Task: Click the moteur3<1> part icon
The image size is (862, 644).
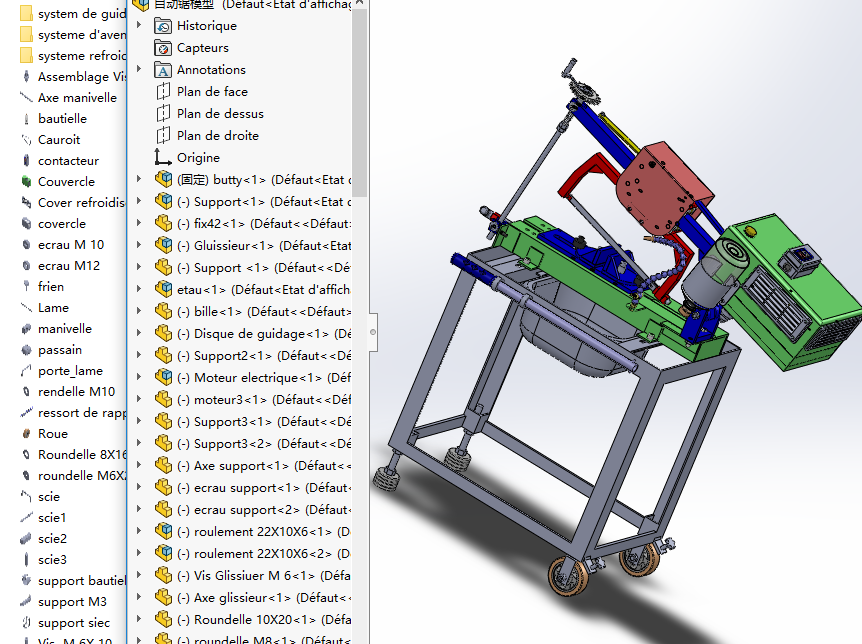Action: (x=163, y=399)
